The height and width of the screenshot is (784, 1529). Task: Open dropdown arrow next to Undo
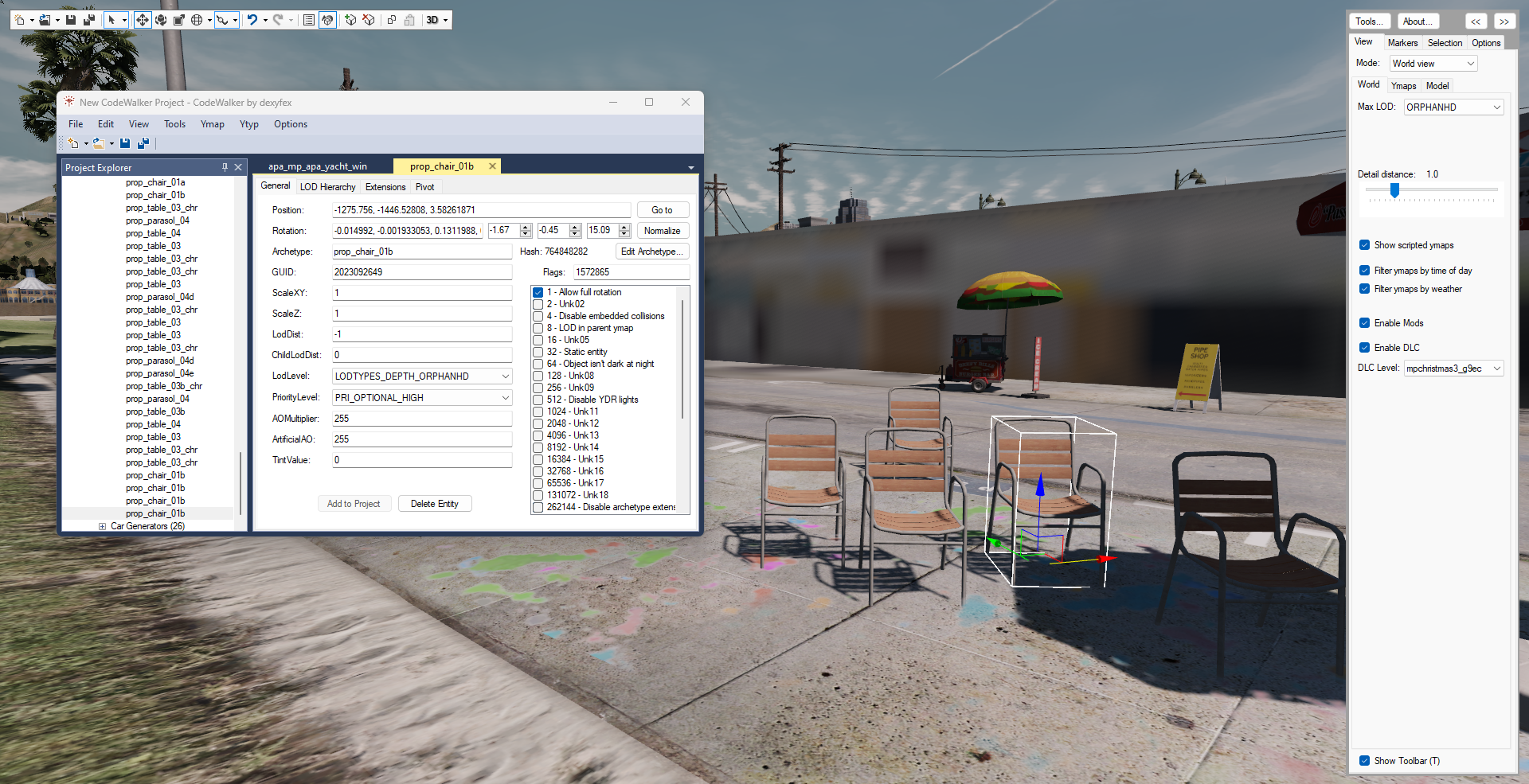tap(265, 20)
